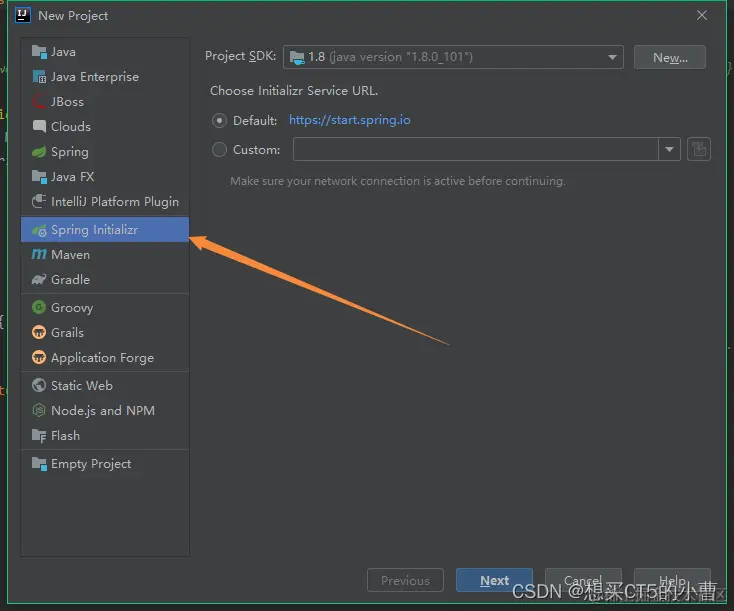
Task: Select the Custom service URL radio button
Action: click(x=219, y=150)
